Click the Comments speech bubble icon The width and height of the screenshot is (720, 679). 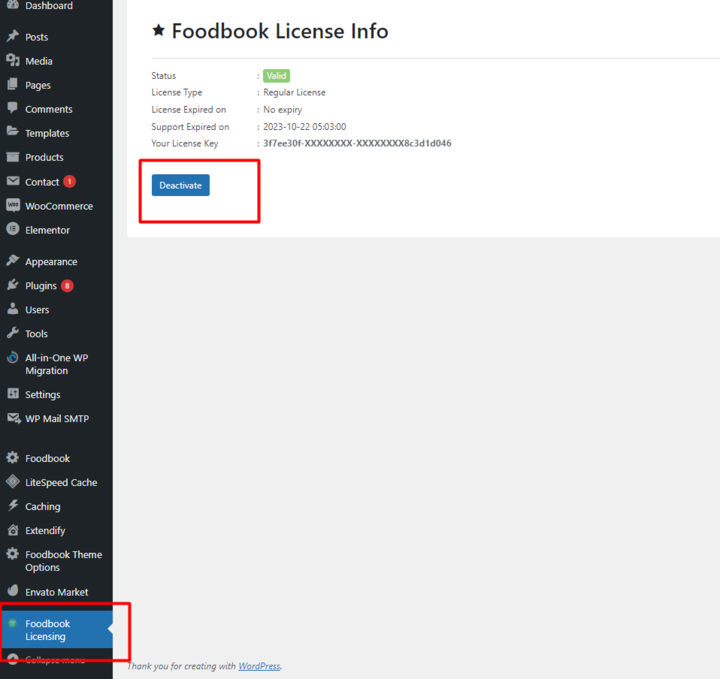pos(13,108)
